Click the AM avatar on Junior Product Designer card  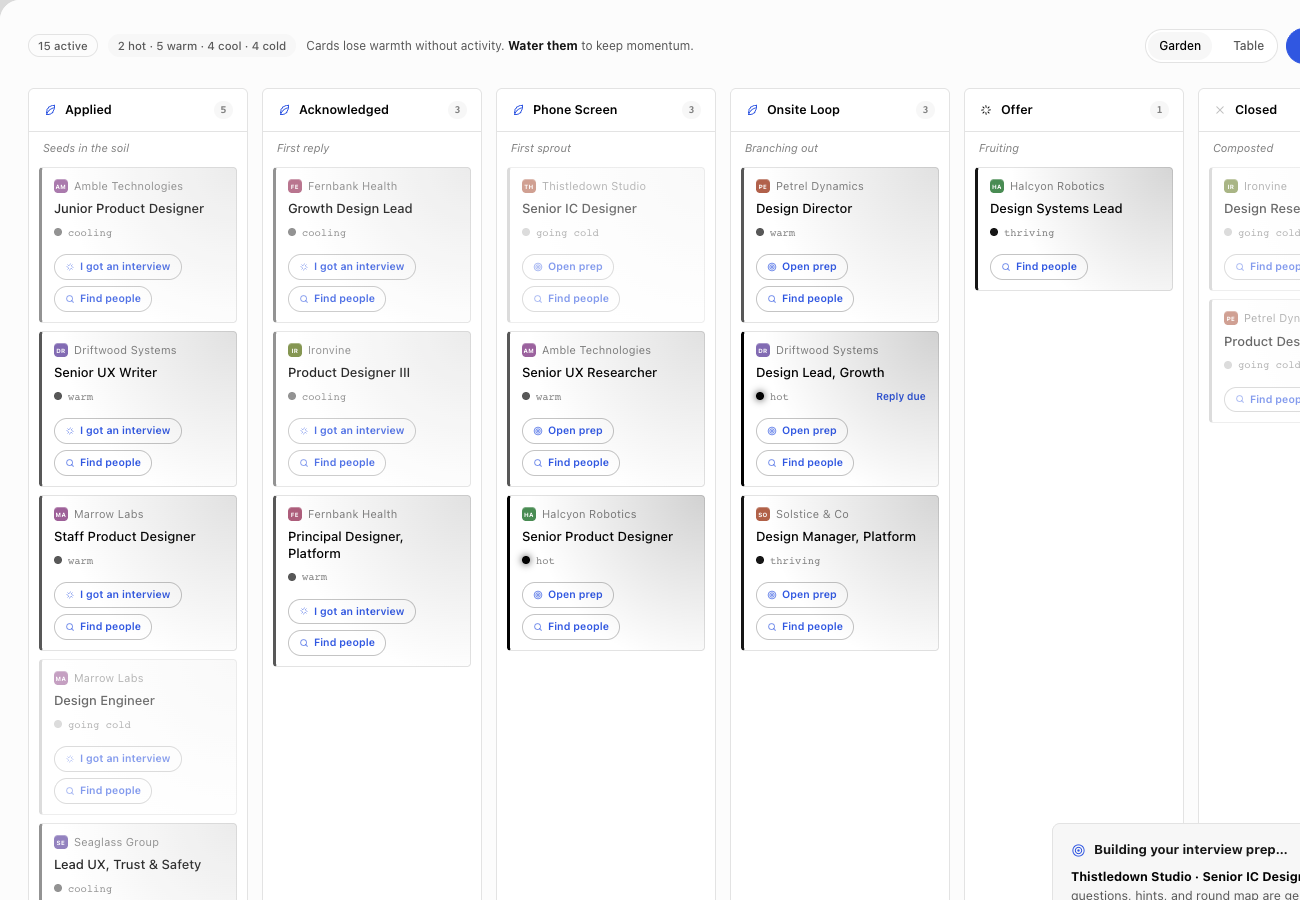[61, 186]
